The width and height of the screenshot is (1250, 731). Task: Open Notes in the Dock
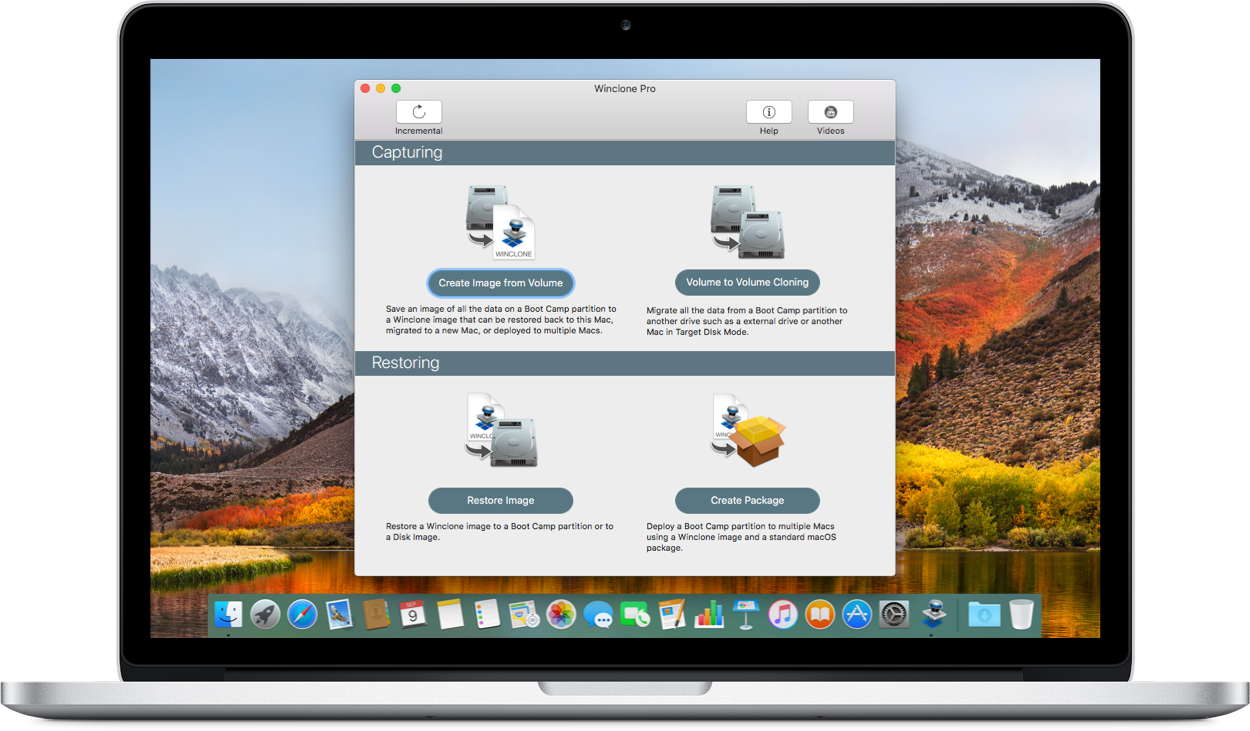(450, 614)
